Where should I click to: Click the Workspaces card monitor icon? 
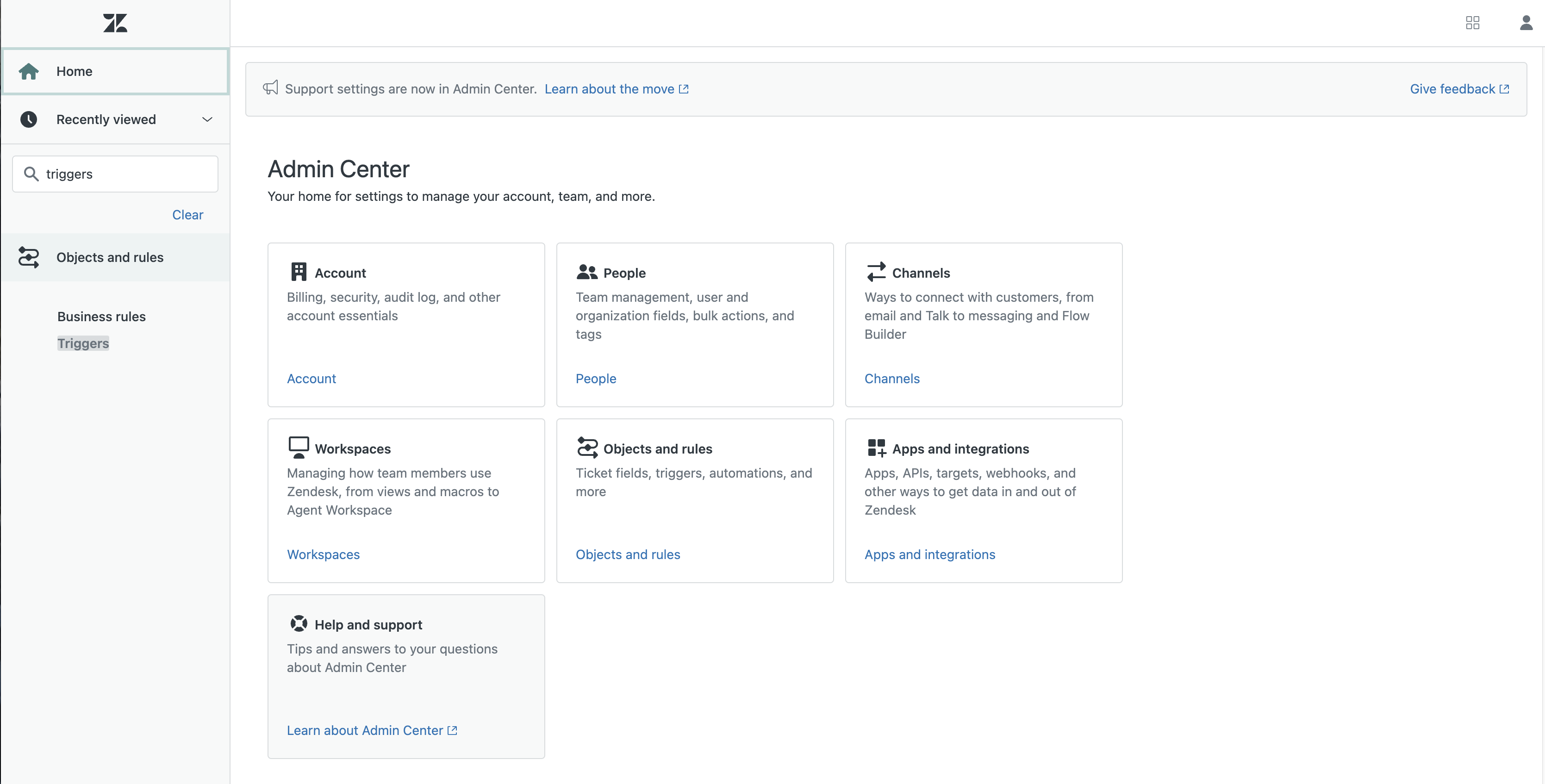(x=299, y=448)
